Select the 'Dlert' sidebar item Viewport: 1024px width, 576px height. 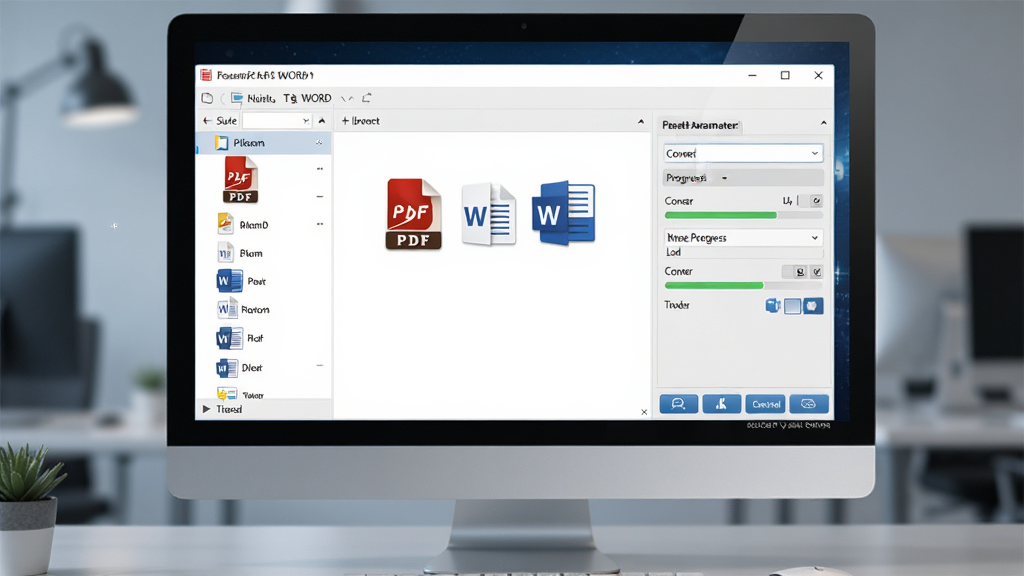252,368
